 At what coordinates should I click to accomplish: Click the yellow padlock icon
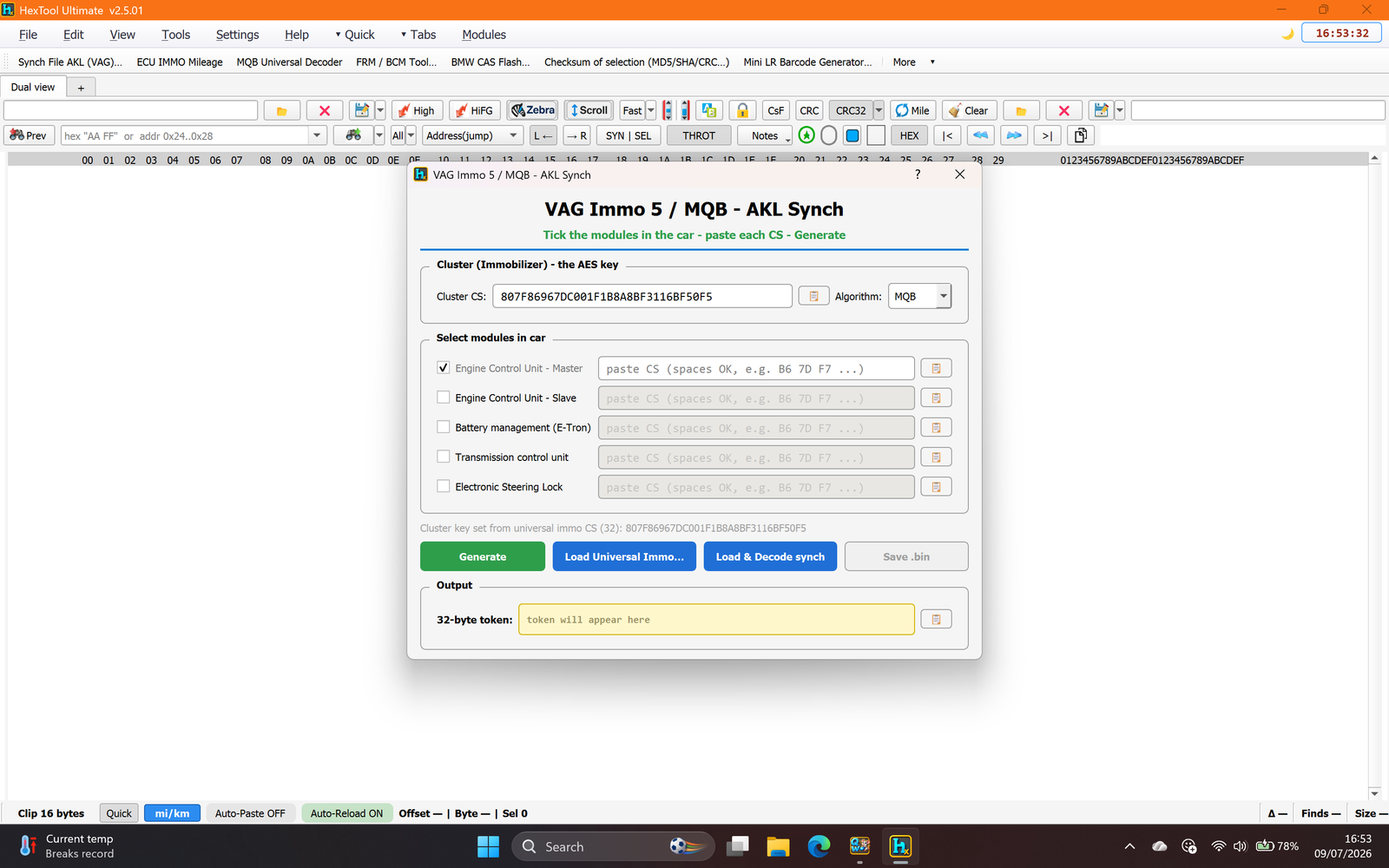(x=742, y=110)
